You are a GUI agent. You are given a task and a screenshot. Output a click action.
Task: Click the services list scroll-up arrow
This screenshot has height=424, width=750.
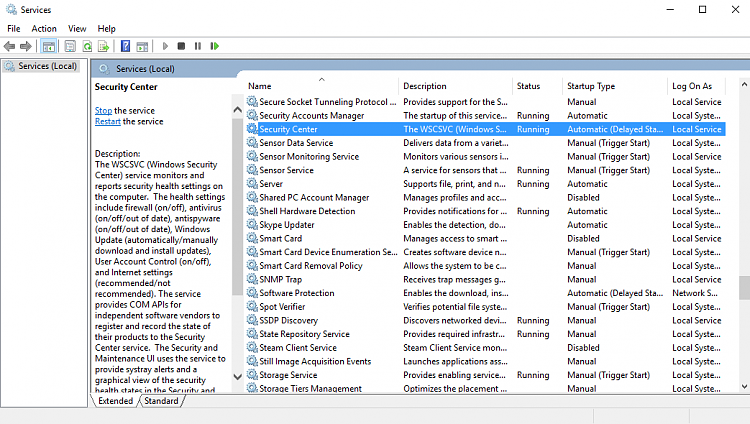[744, 84]
